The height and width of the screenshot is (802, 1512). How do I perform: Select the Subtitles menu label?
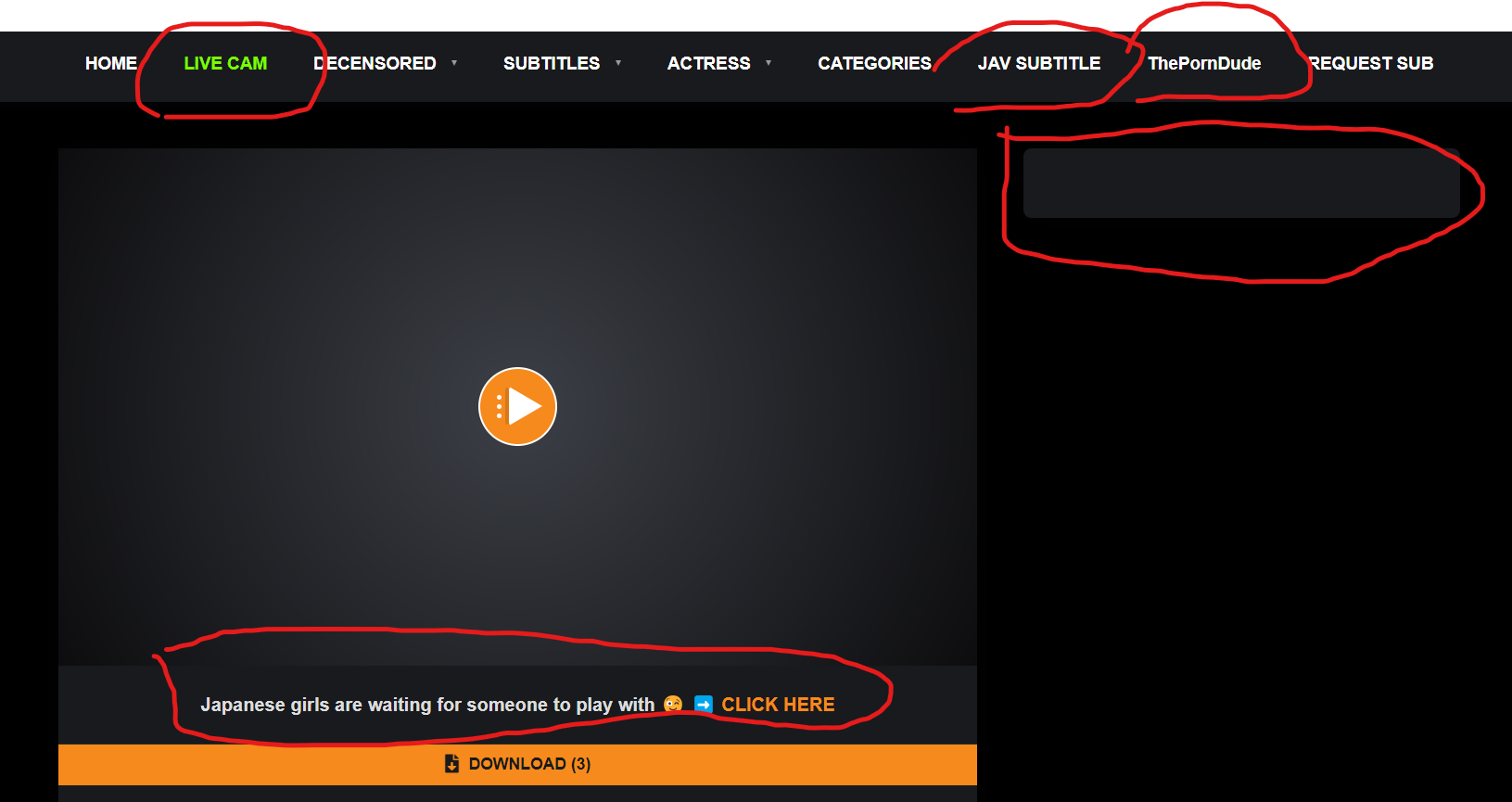tap(552, 63)
